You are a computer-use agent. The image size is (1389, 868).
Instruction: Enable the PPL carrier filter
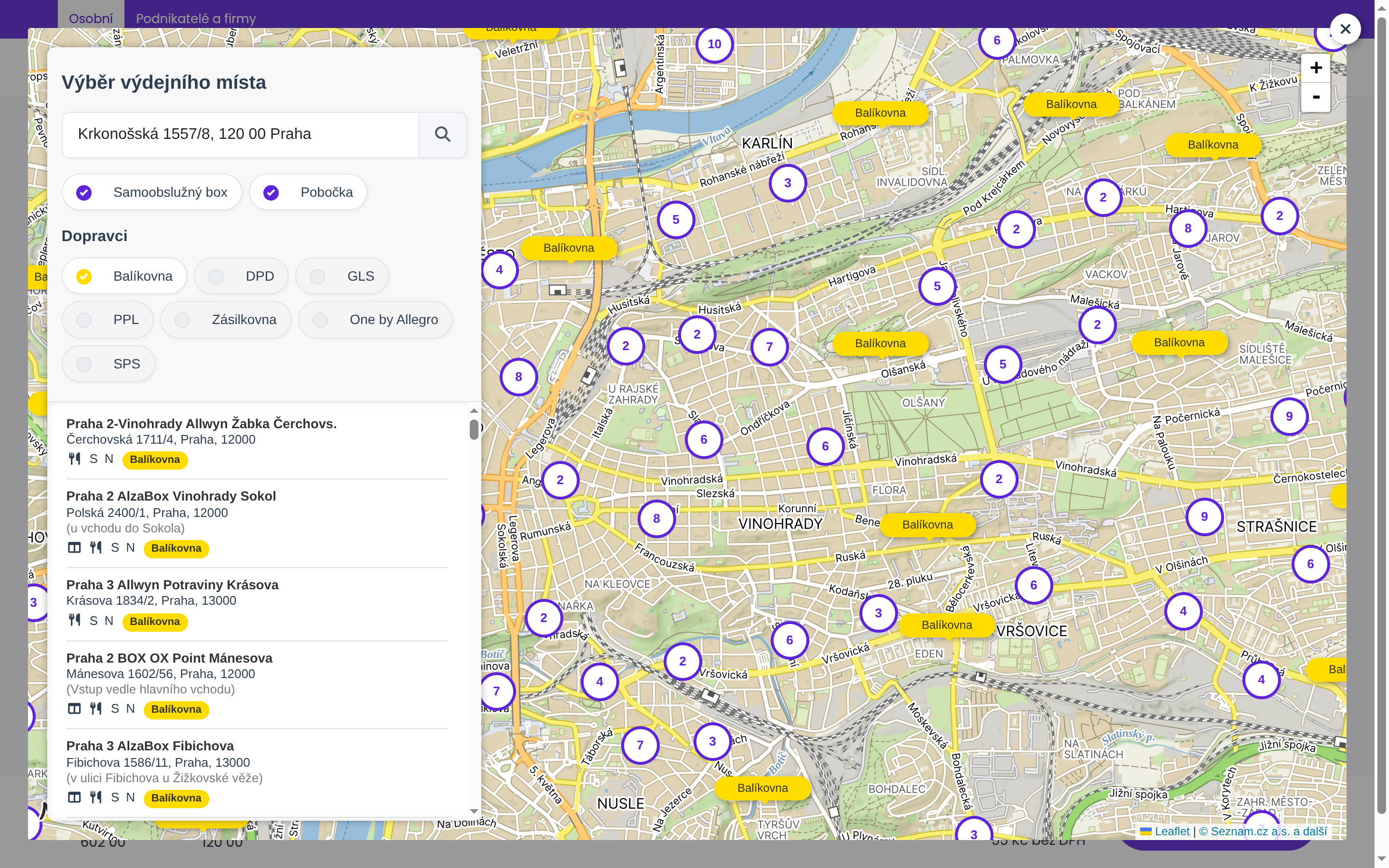coord(108,320)
